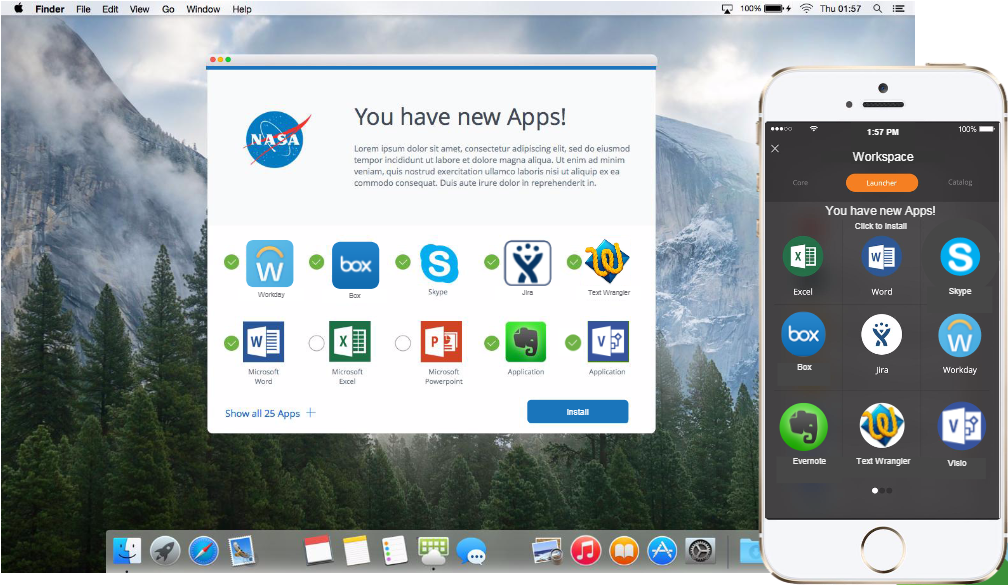This screenshot has height=585, width=1008.
Task: Open the Help menu
Action: 242,9
